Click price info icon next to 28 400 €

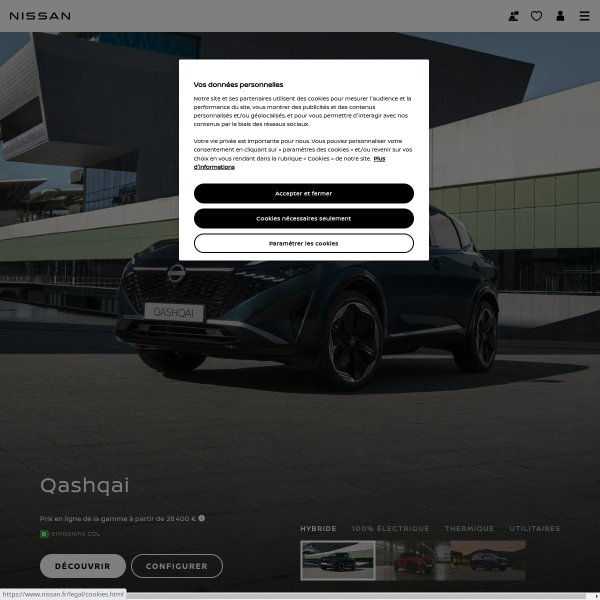202,518
